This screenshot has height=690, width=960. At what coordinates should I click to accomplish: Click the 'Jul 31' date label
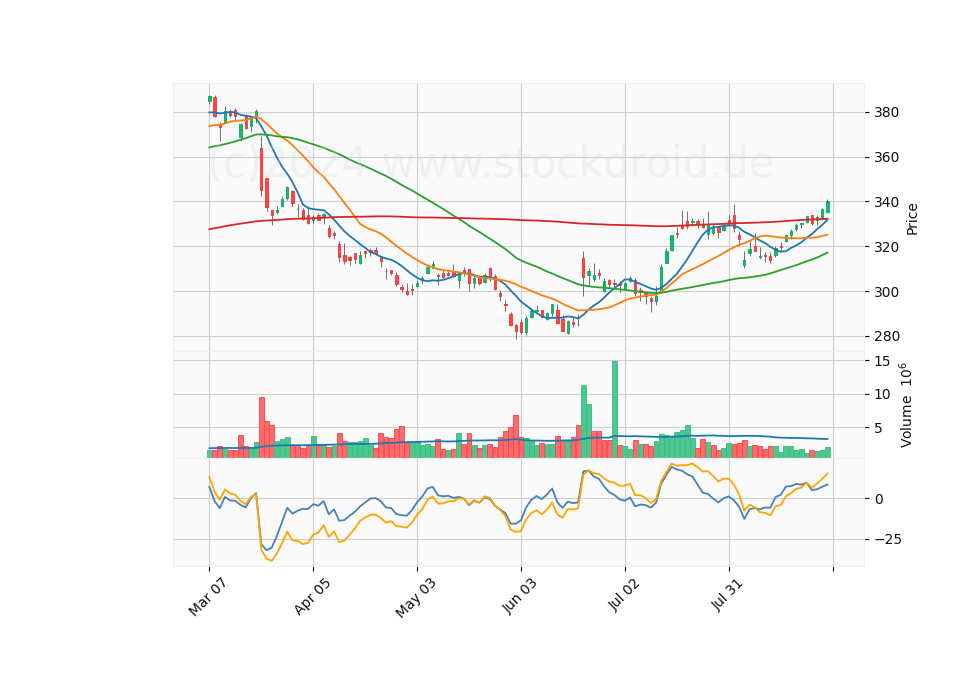coord(727,595)
